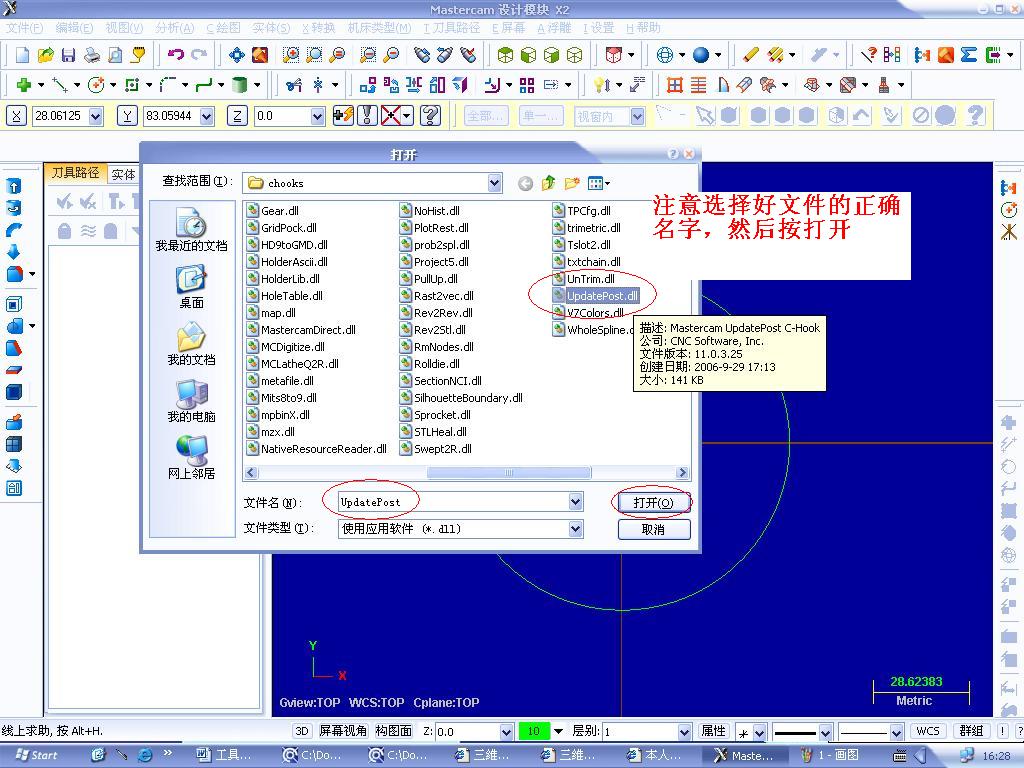The width and height of the screenshot is (1024, 768).
Task: Click the yellow light bulb level icon
Action: [x=600, y=85]
